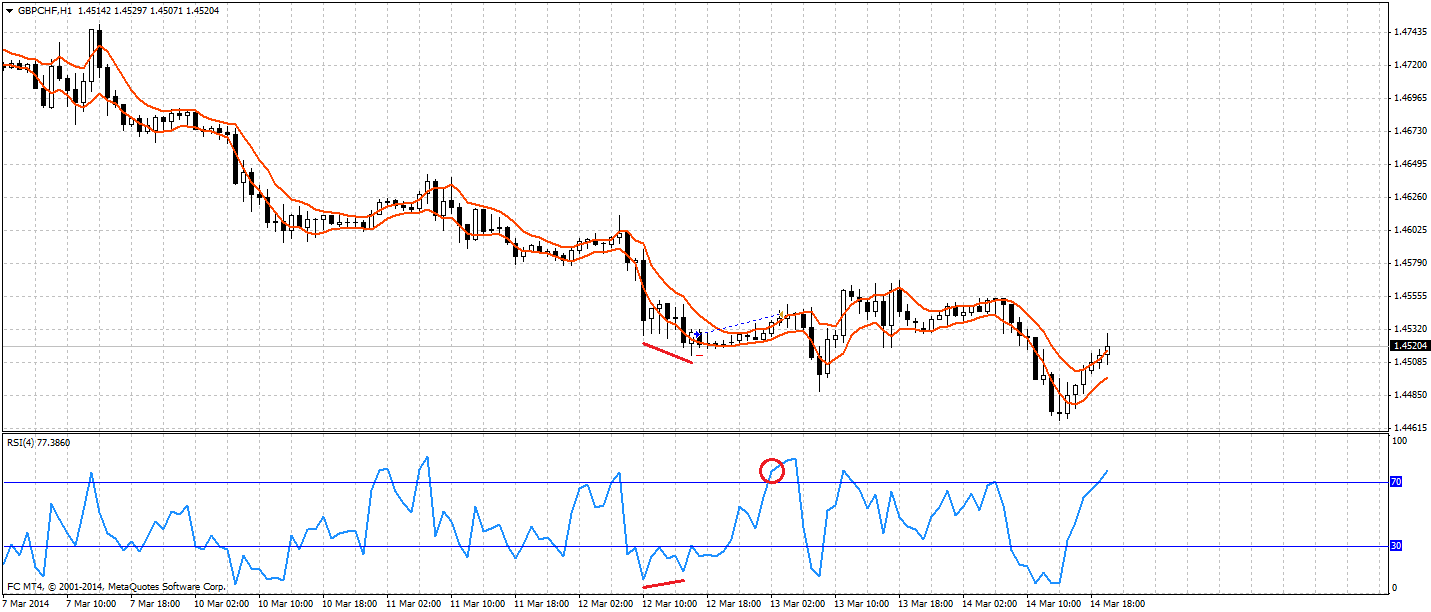Click the RSI(4) 77.3860 indicator label

tap(40, 442)
